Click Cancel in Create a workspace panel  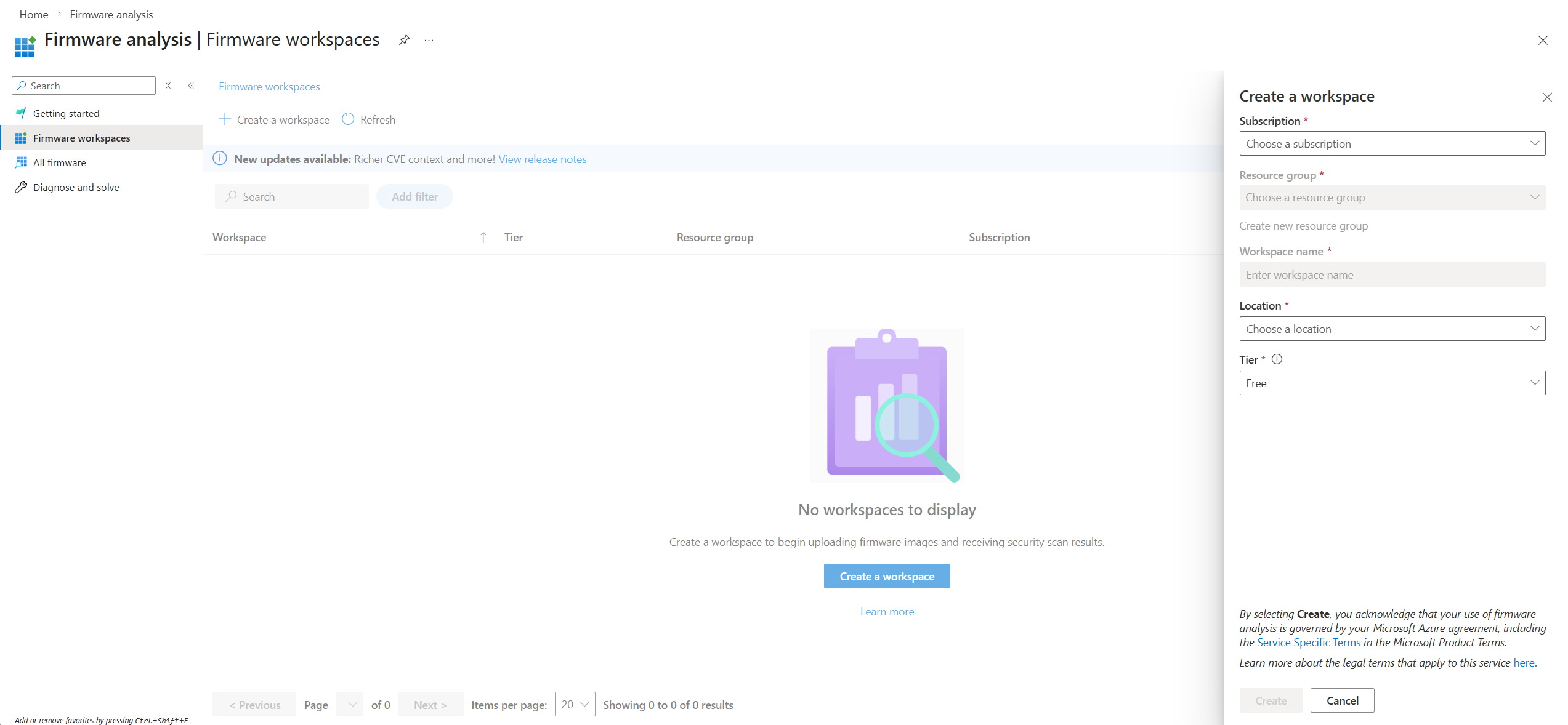(x=1343, y=700)
